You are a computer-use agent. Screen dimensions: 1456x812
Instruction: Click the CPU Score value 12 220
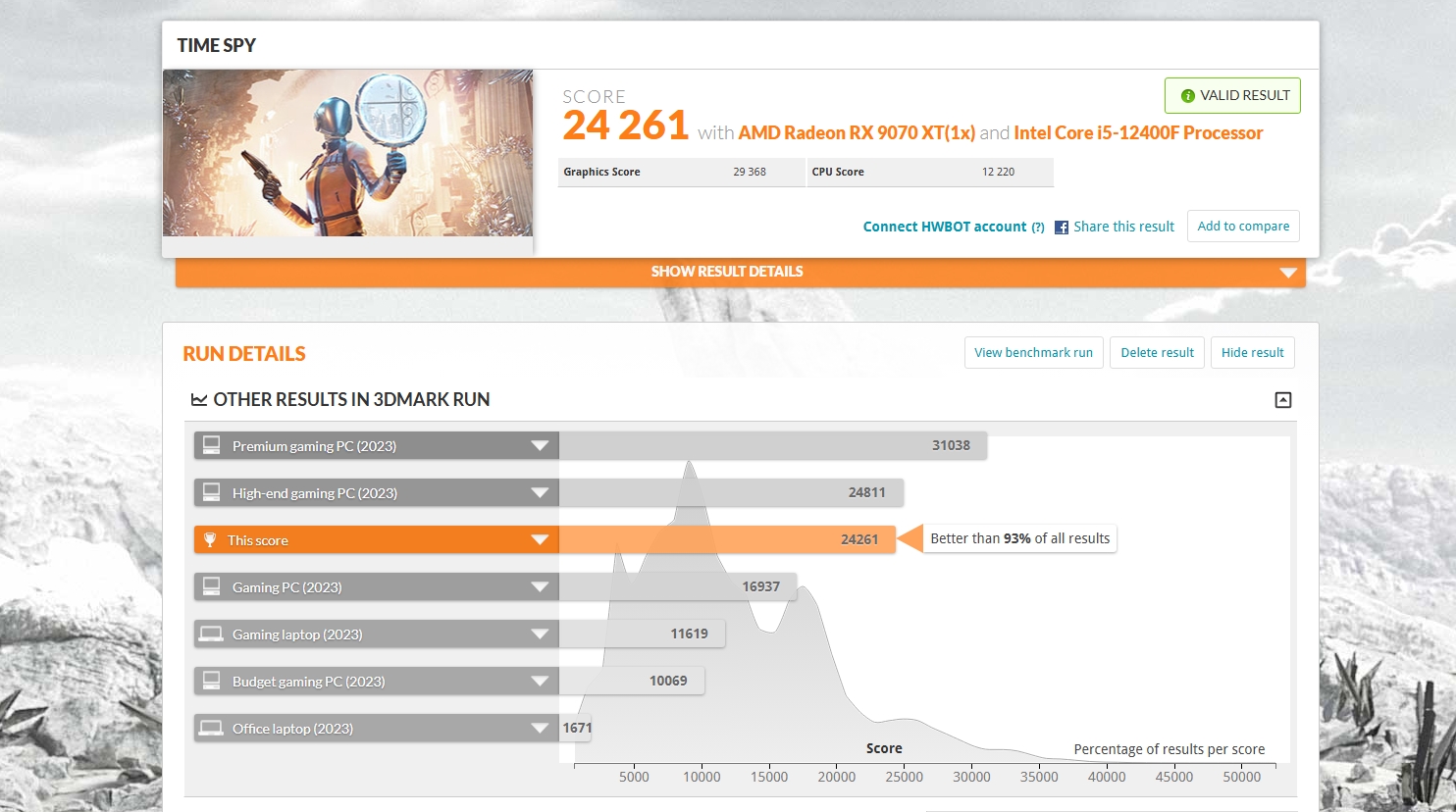[998, 172]
